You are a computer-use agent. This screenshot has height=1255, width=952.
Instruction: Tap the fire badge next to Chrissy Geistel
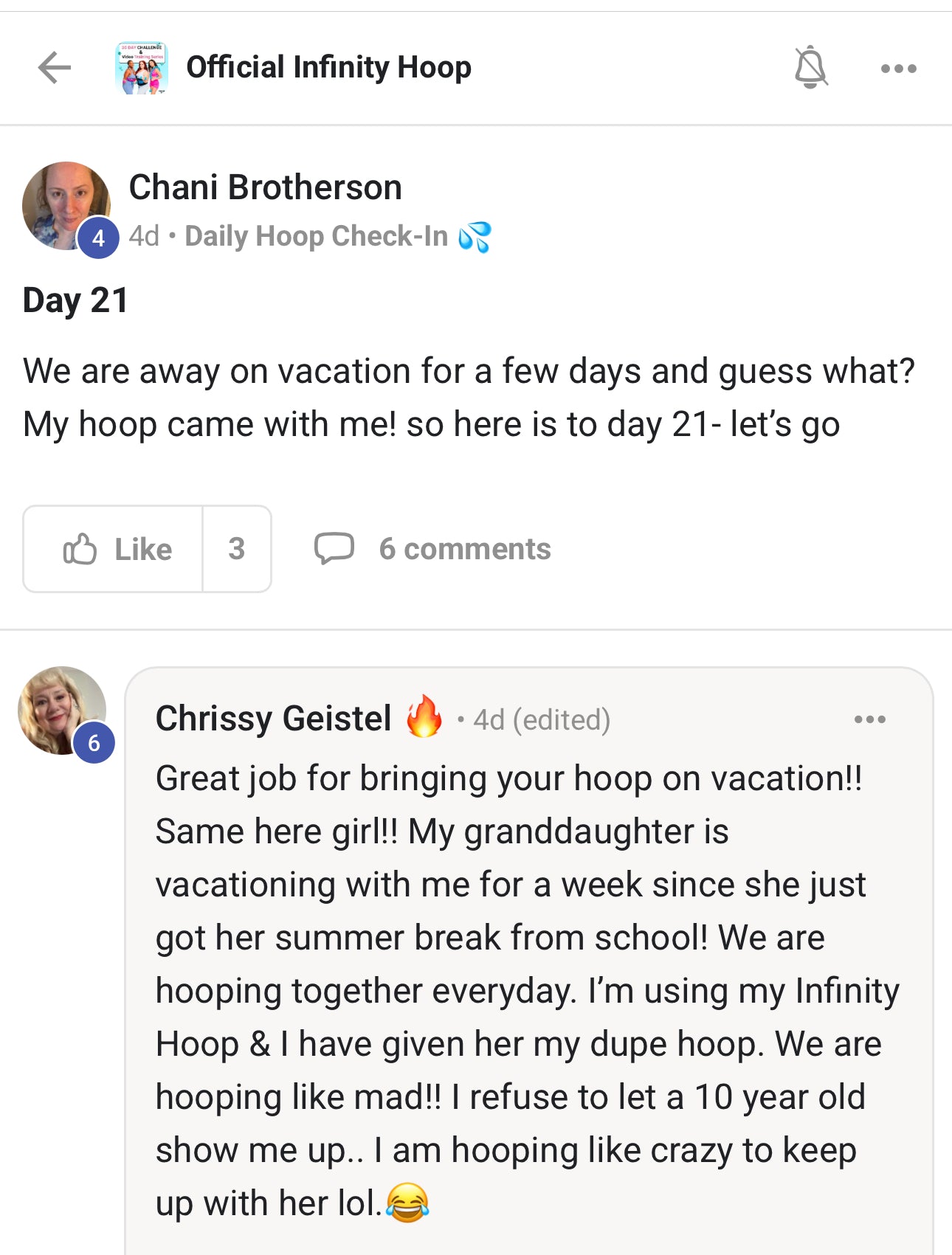424,716
